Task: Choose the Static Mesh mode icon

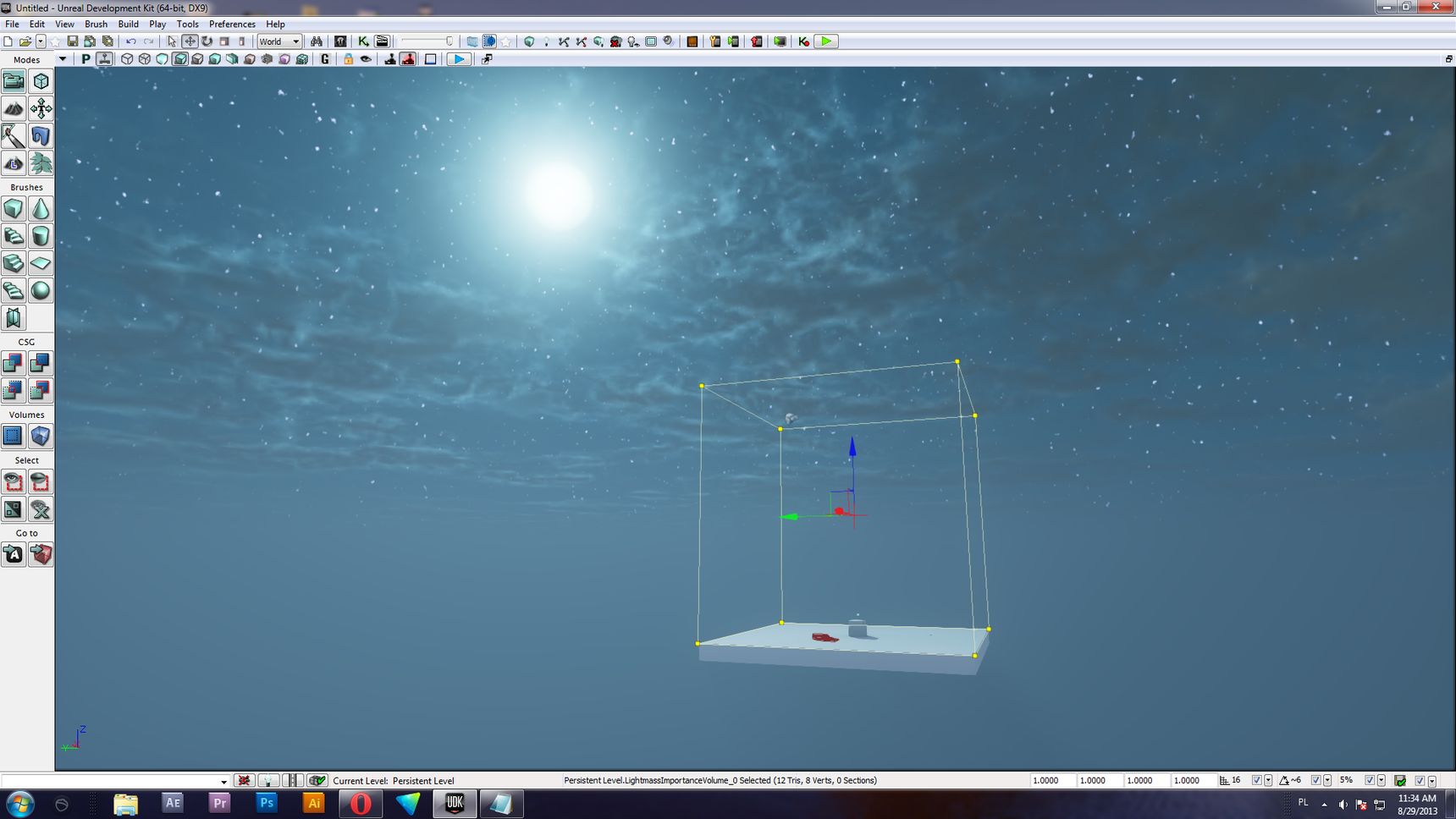Action: (x=41, y=135)
